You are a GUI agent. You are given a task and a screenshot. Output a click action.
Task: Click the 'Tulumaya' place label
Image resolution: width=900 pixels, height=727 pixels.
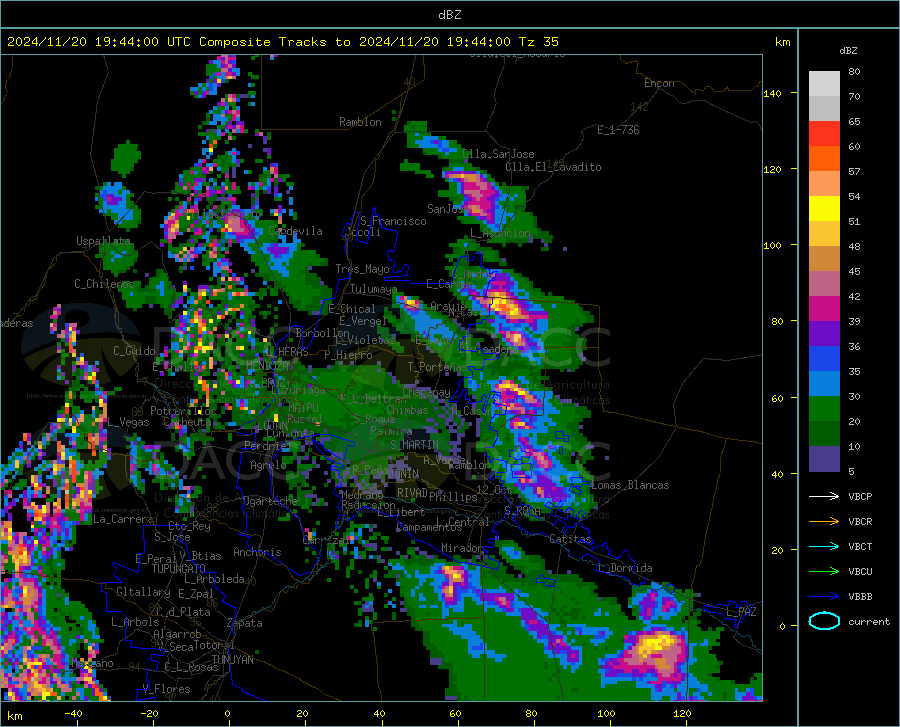pos(373,289)
